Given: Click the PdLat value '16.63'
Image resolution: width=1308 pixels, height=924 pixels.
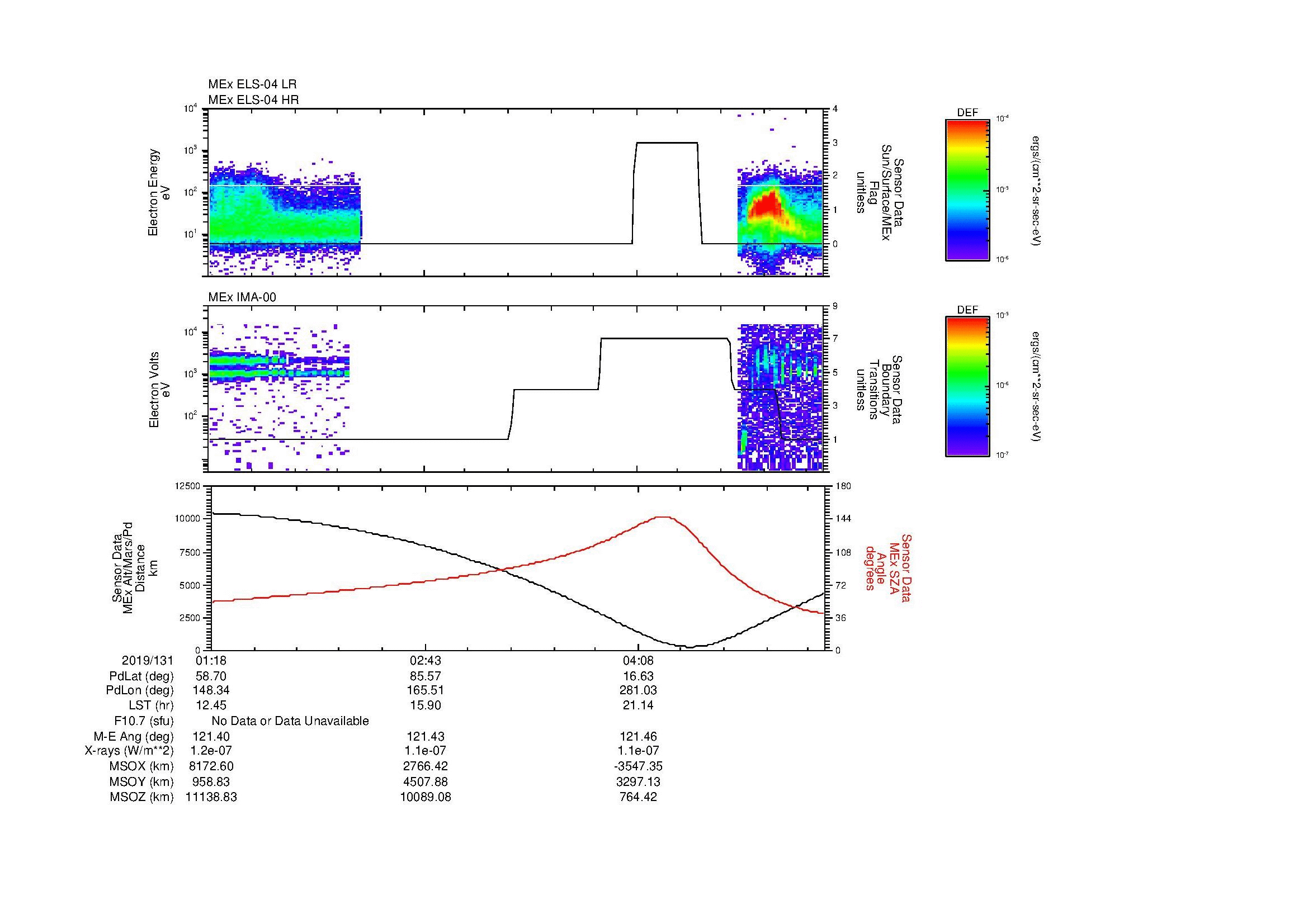Looking at the screenshot, I should tap(638, 676).
